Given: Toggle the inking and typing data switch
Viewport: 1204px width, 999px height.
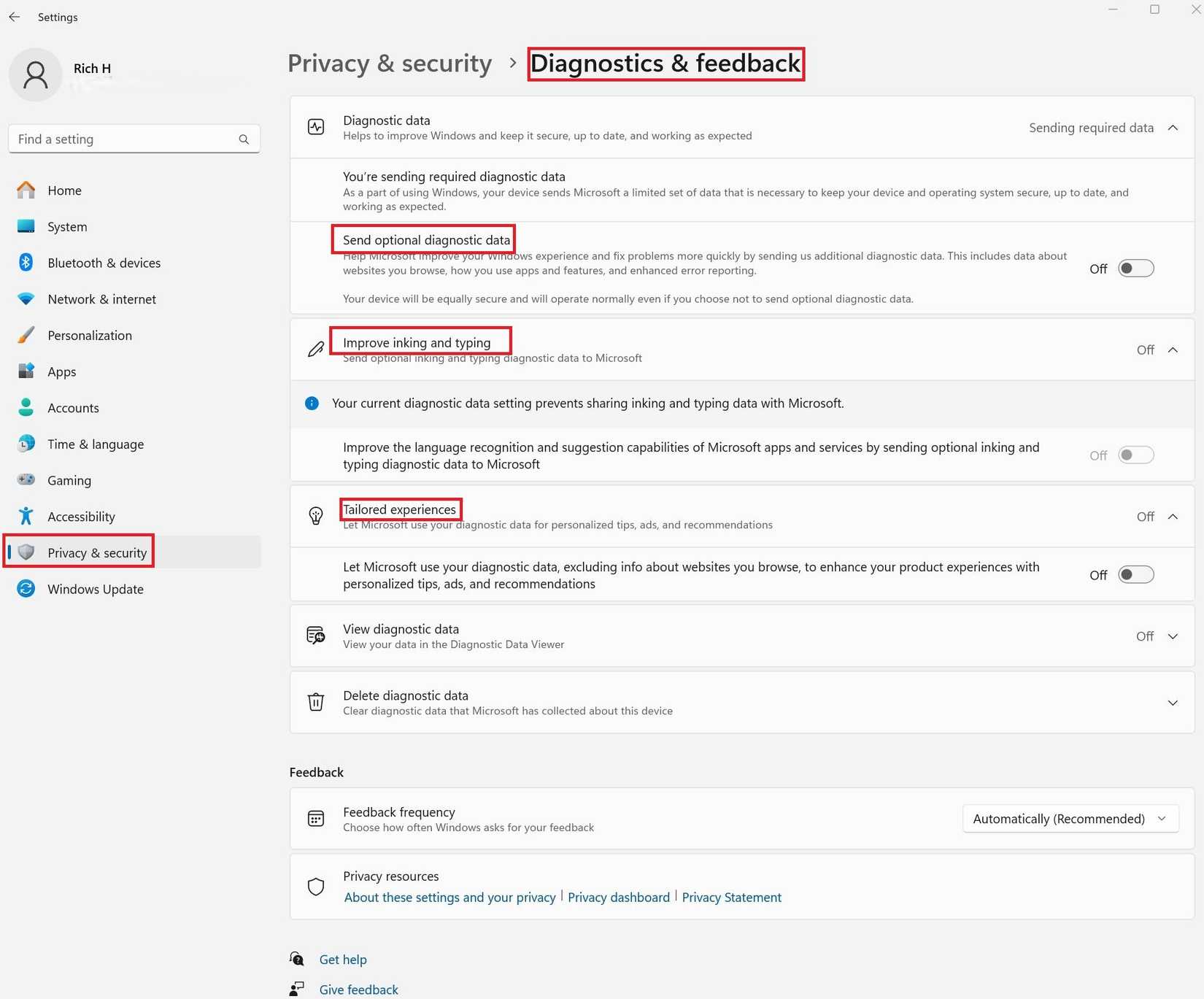Looking at the screenshot, I should (x=1135, y=455).
